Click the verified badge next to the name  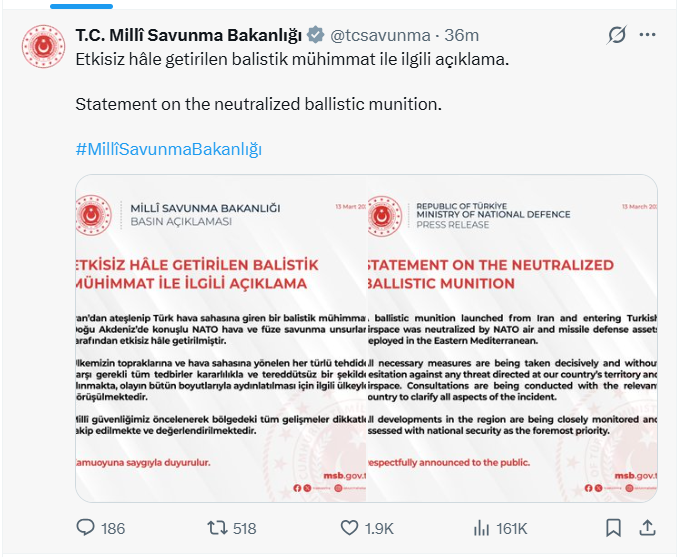(x=316, y=36)
